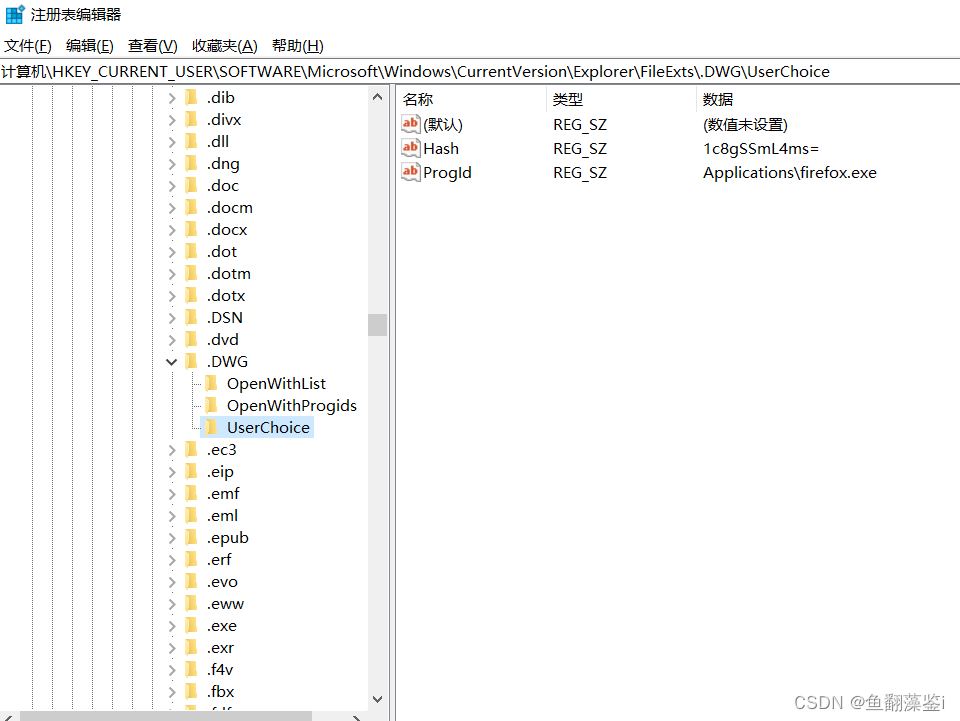Click the .fbx folder icon
The height and width of the screenshot is (721, 960).
coord(192,692)
